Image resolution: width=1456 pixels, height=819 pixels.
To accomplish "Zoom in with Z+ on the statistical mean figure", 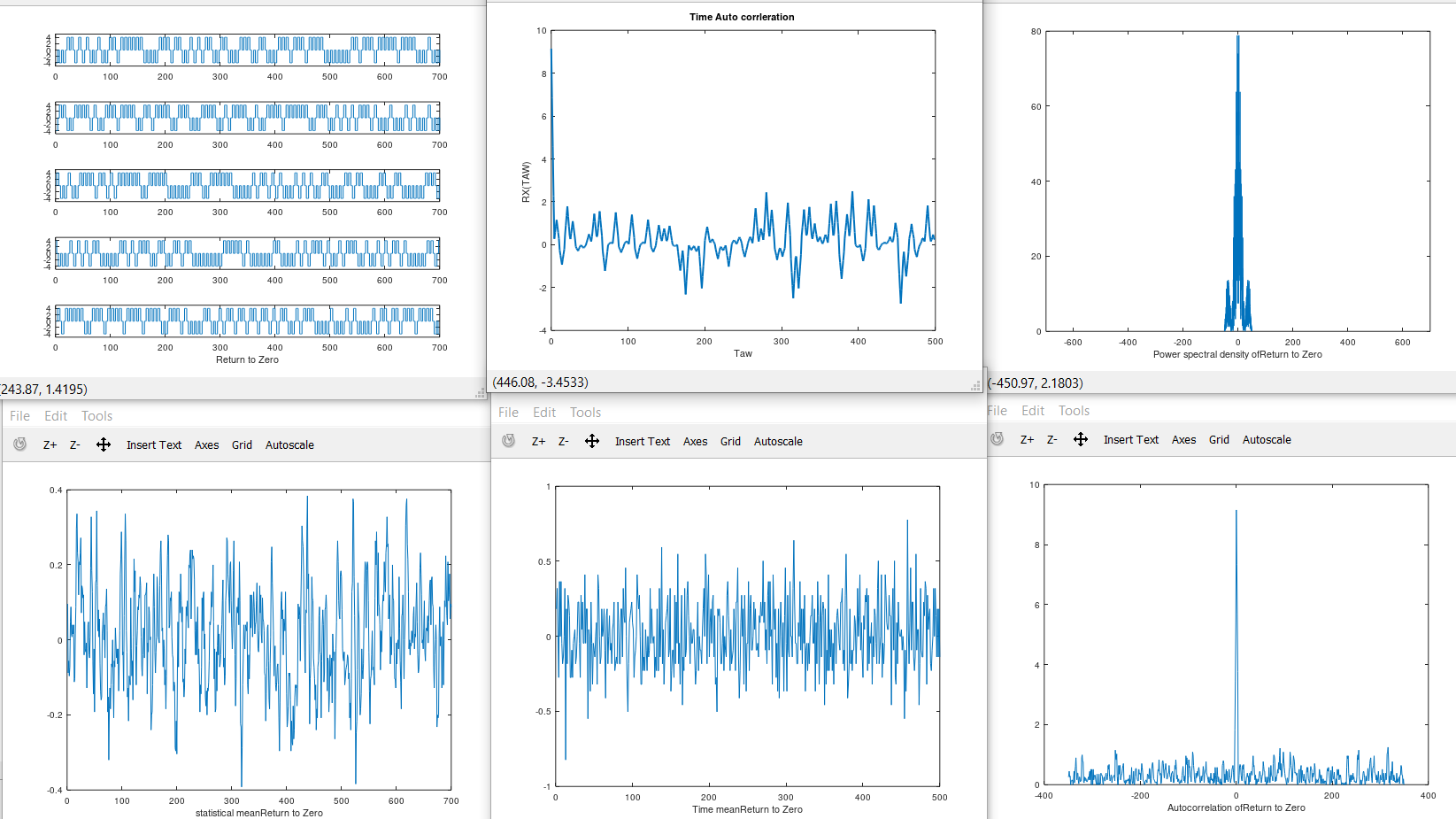I will pos(49,444).
